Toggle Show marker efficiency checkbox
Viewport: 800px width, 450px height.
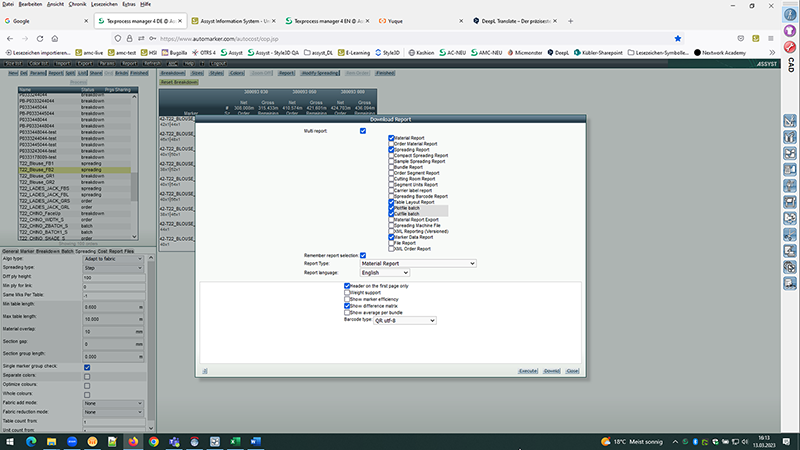pos(347,299)
